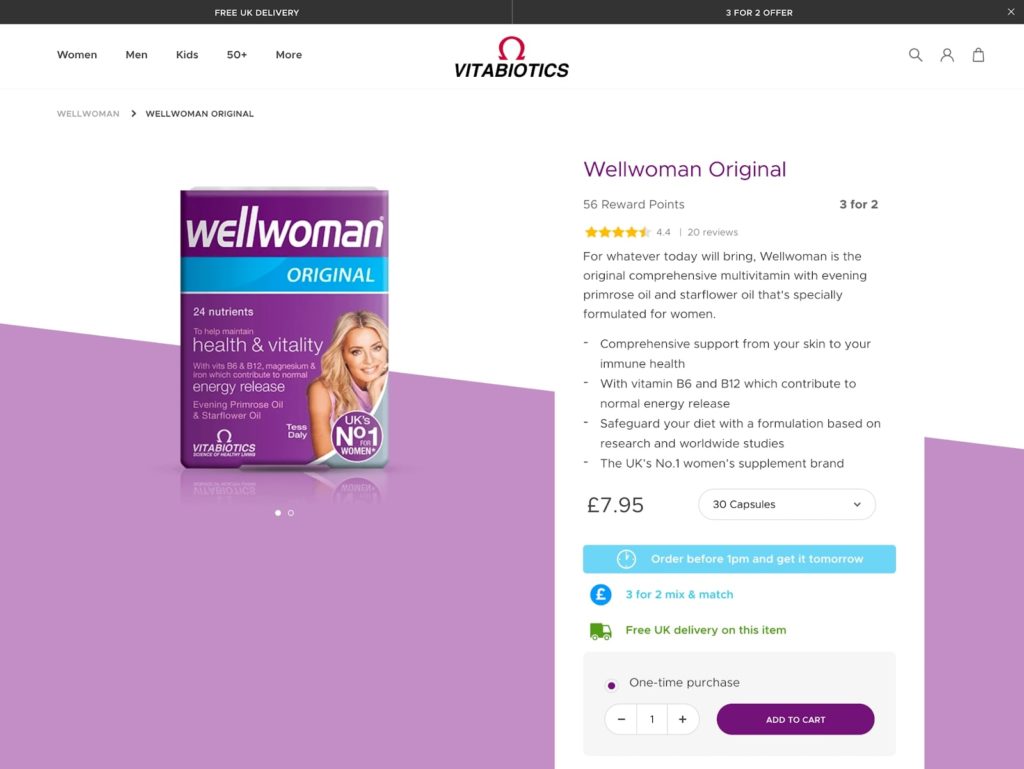This screenshot has height=769, width=1024.
Task: Switch to the second product image dot
Action: (x=291, y=513)
